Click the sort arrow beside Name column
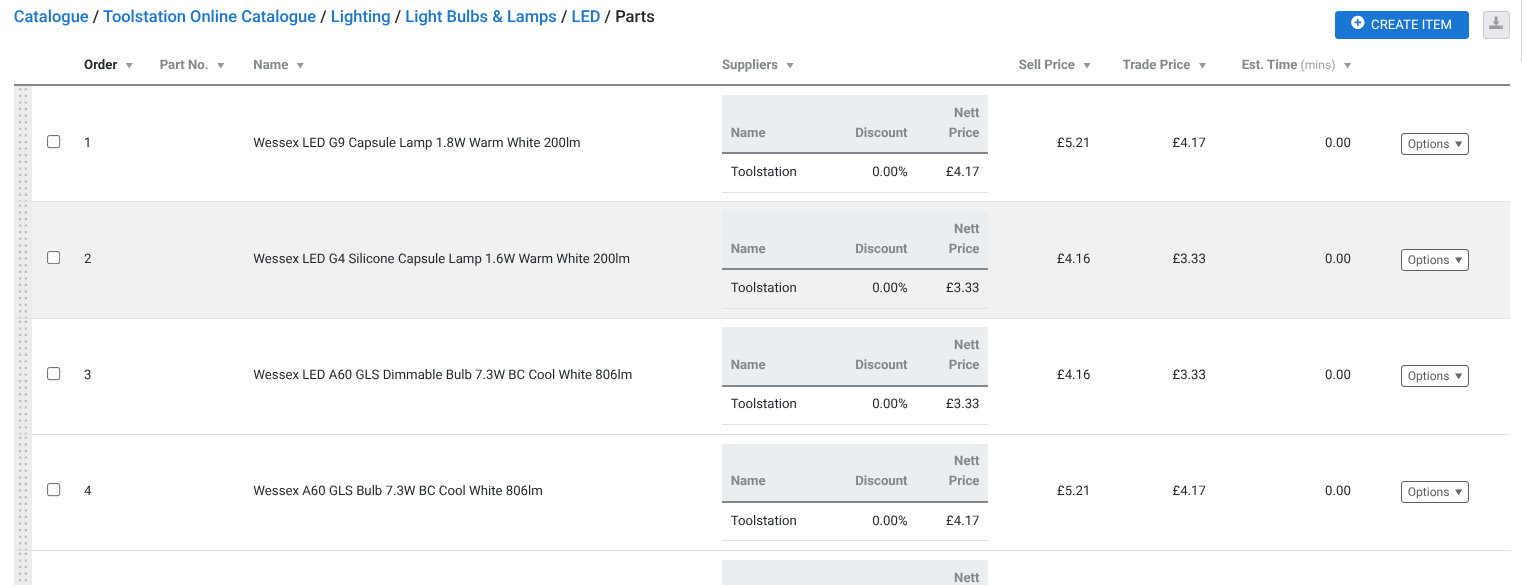This screenshot has width=1522, height=585. 300,65
